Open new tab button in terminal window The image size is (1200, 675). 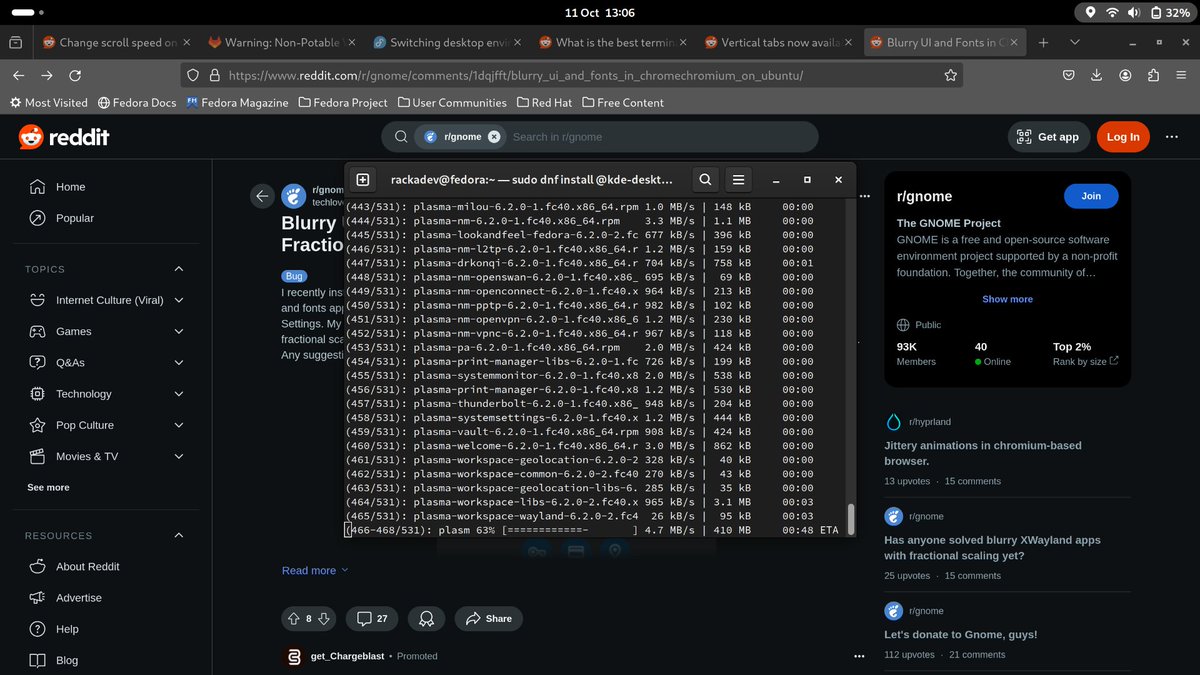[x=363, y=180]
